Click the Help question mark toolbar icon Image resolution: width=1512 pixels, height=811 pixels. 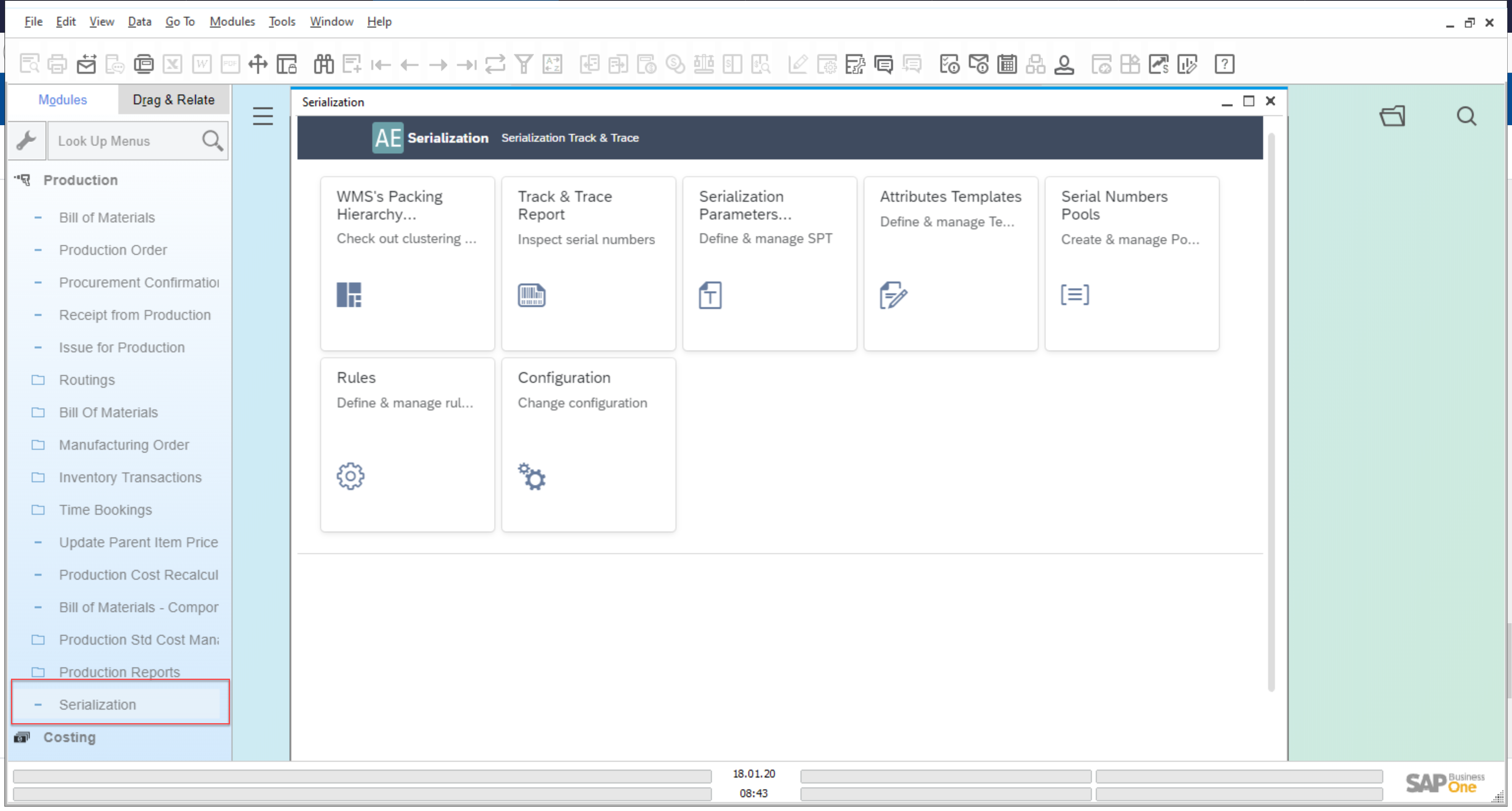[1225, 64]
